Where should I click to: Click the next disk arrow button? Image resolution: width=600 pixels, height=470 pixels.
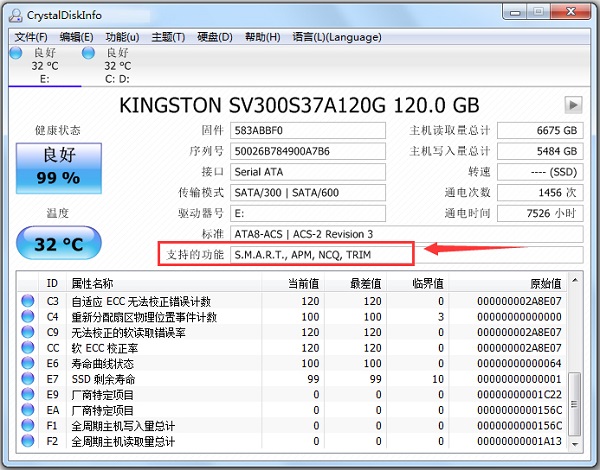pyautogui.click(x=573, y=105)
